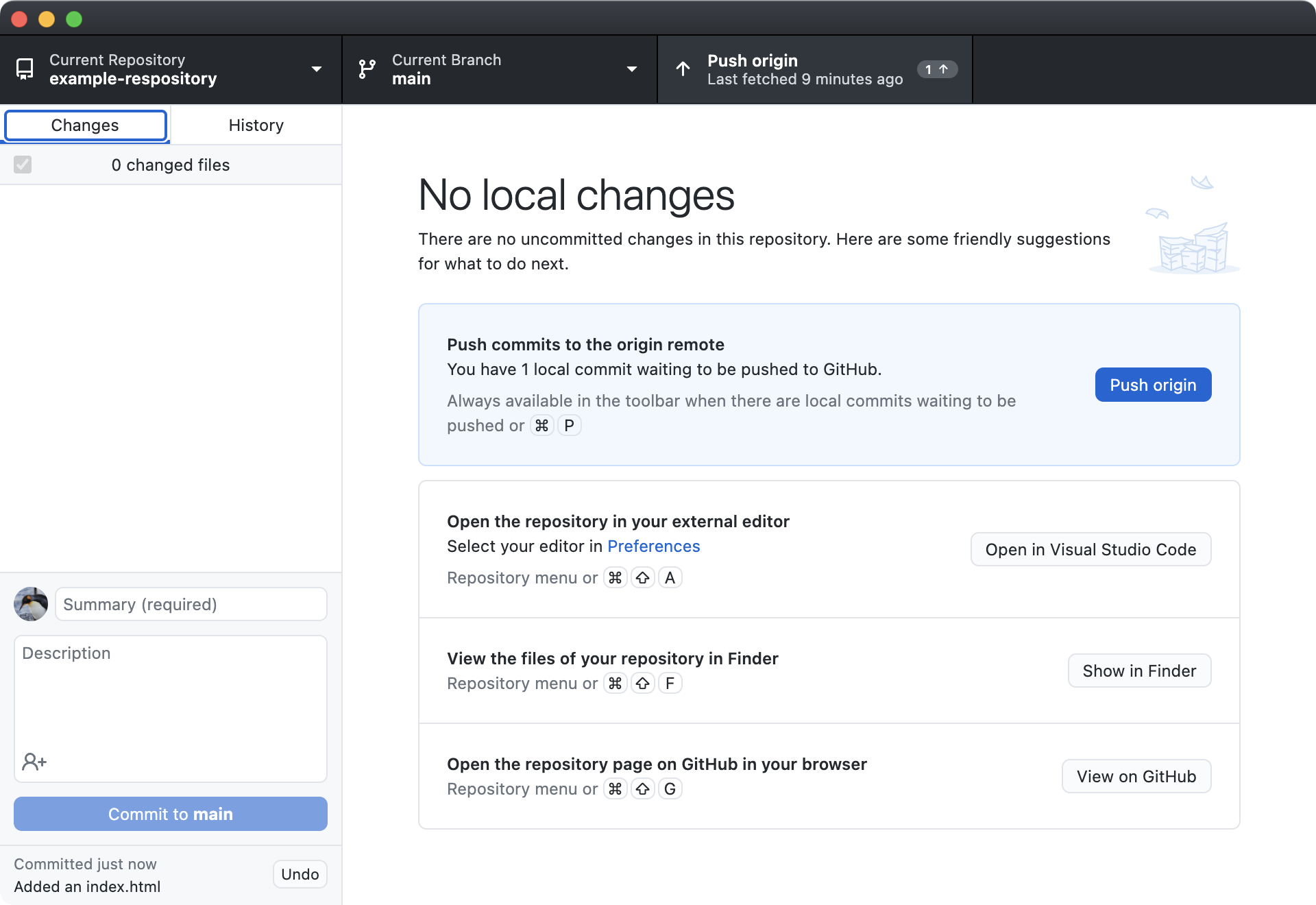Click the green fullscreen window button
The image size is (1316, 905).
(74, 19)
